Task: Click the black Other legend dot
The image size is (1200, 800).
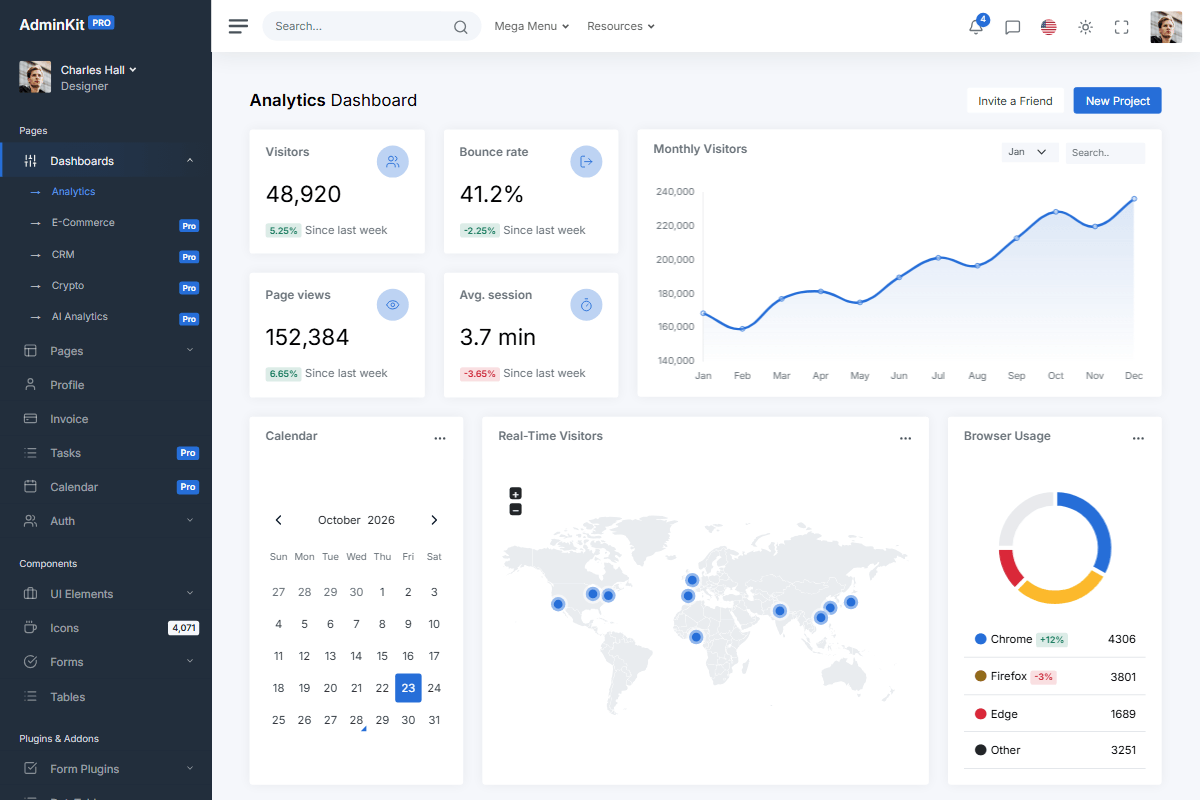Action: 981,750
